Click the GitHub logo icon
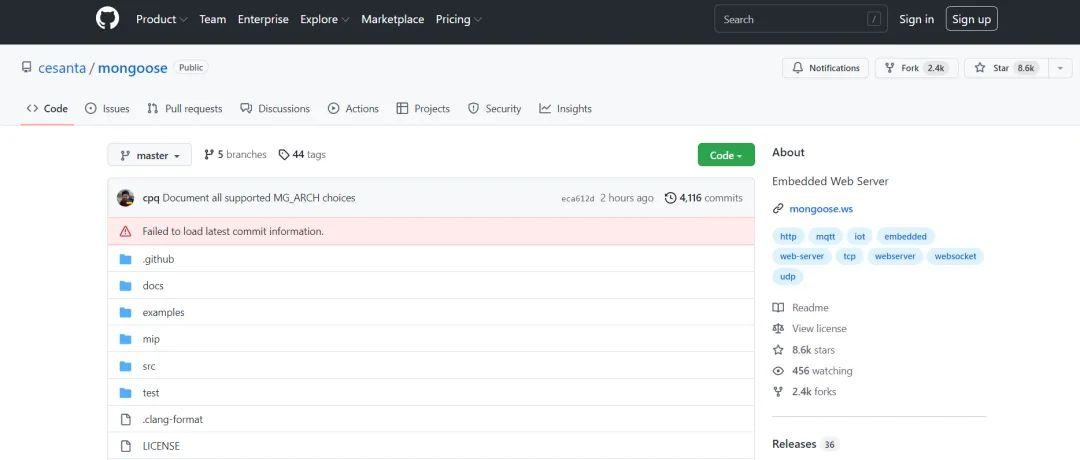The height and width of the screenshot is (460, 1080). [x=107, y=19]
